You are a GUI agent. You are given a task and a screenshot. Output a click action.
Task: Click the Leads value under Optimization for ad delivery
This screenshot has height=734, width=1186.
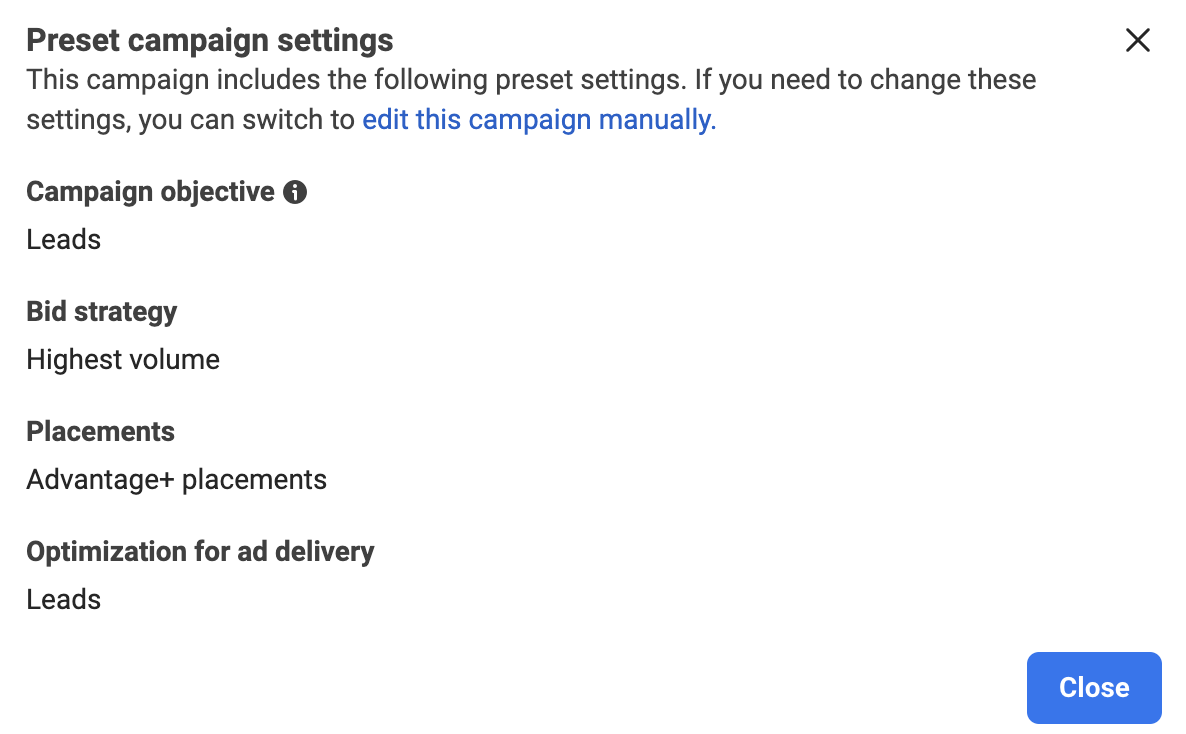(64, 600)
